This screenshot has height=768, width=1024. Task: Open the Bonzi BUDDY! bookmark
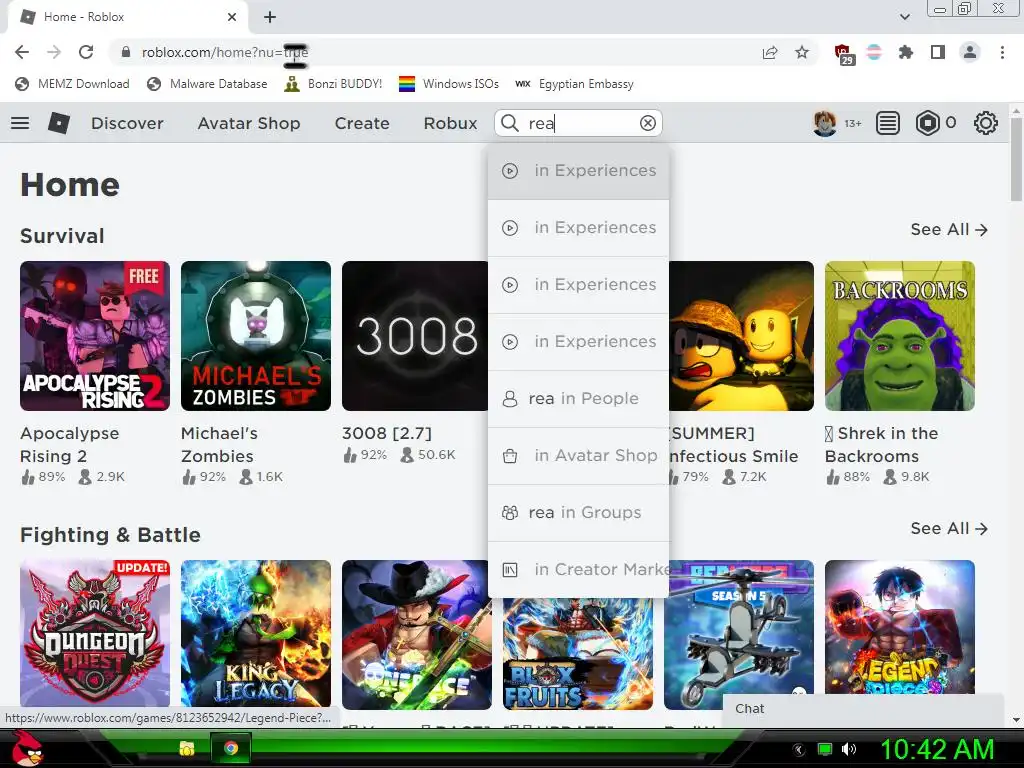(x=333, y=84)
